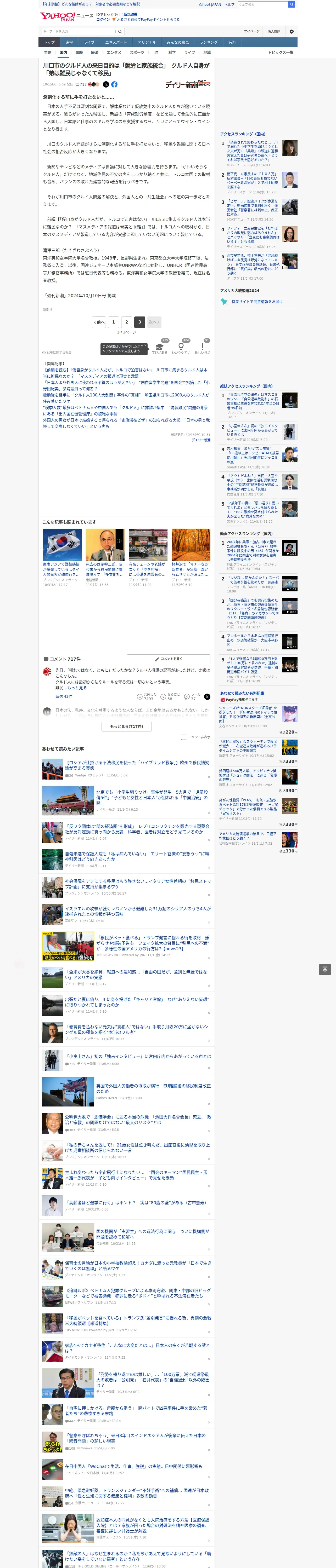Screen dimensions: 336x1568
Task: Click the comment count 717 icon under headline
Action: coord(81,85)
